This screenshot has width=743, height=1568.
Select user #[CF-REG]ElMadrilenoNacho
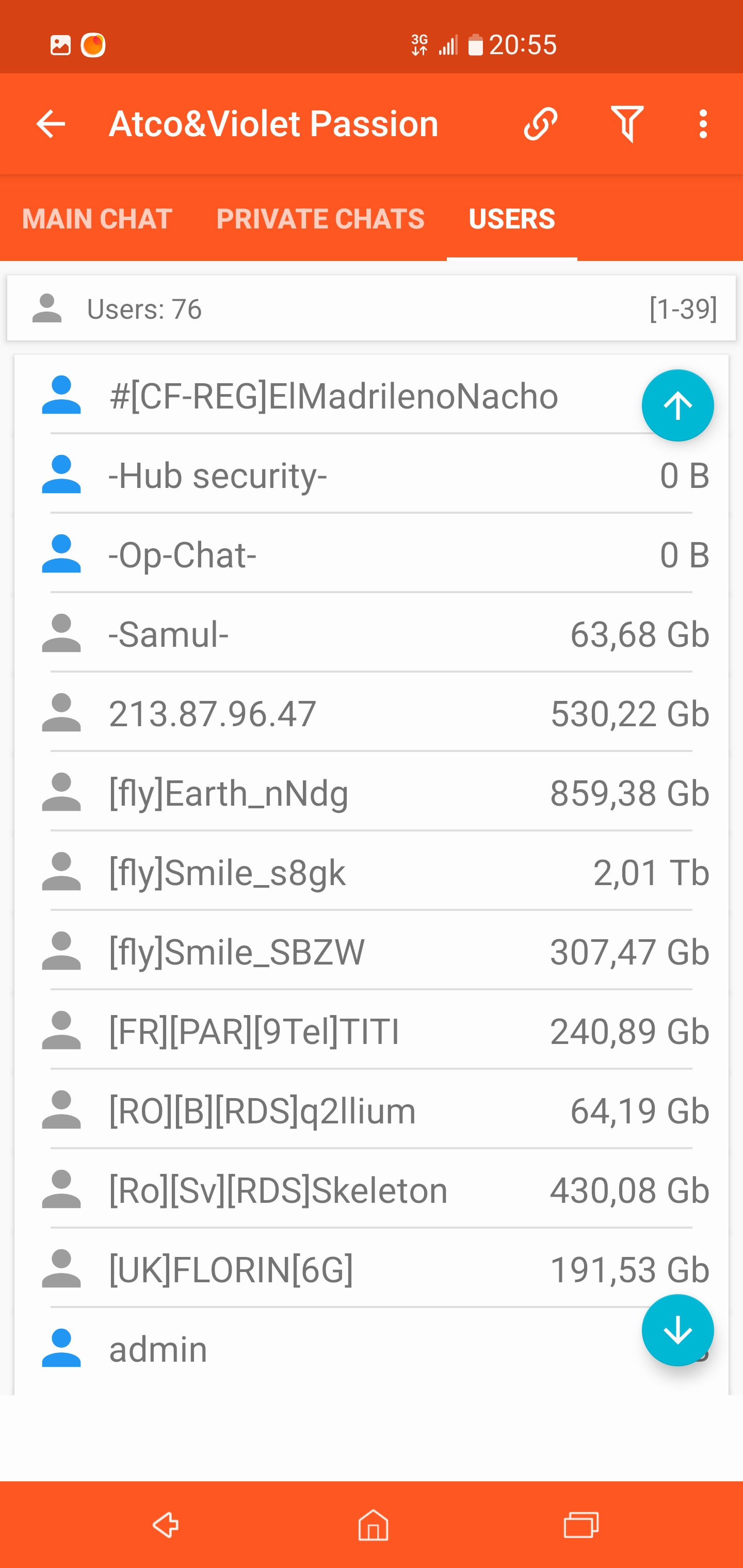click(334, 396)
